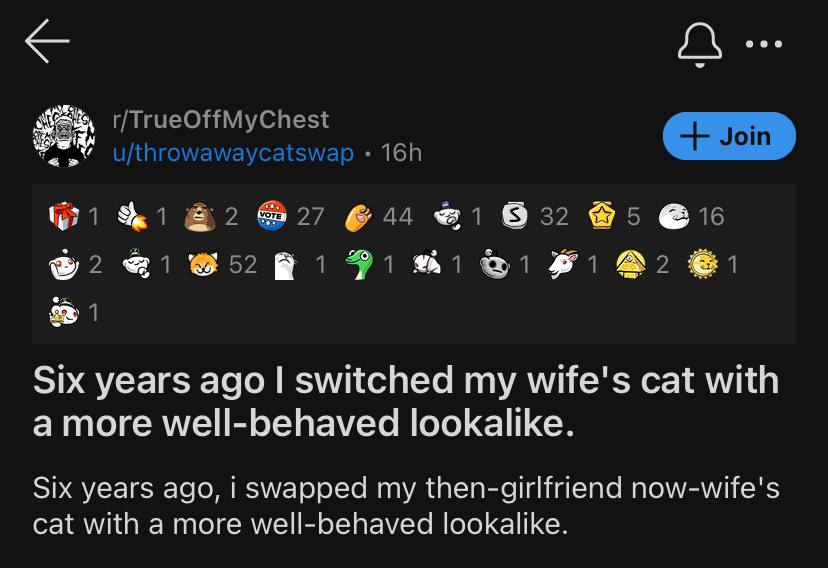Open the notification bell
Screen dimensions: 828x568
click(699, 43)
